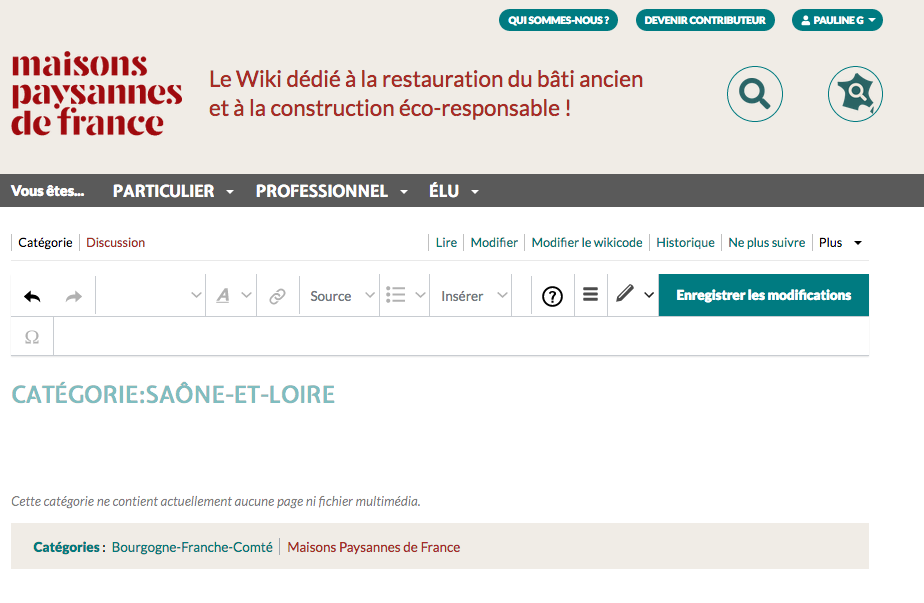Open the editor help question mark
Image resolution: width=924 pixels, height=603 pixels.
pyautogui.click(x=552, y=296)
